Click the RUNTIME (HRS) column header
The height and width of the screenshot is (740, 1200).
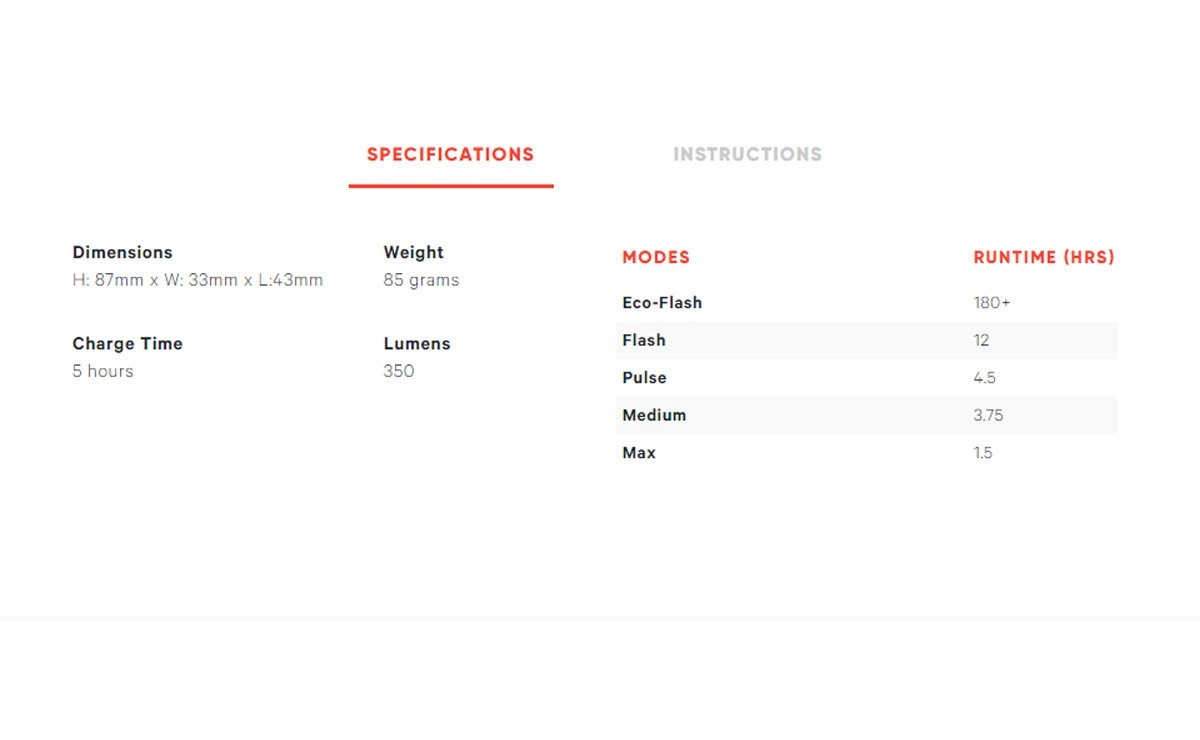[1044, 258]
